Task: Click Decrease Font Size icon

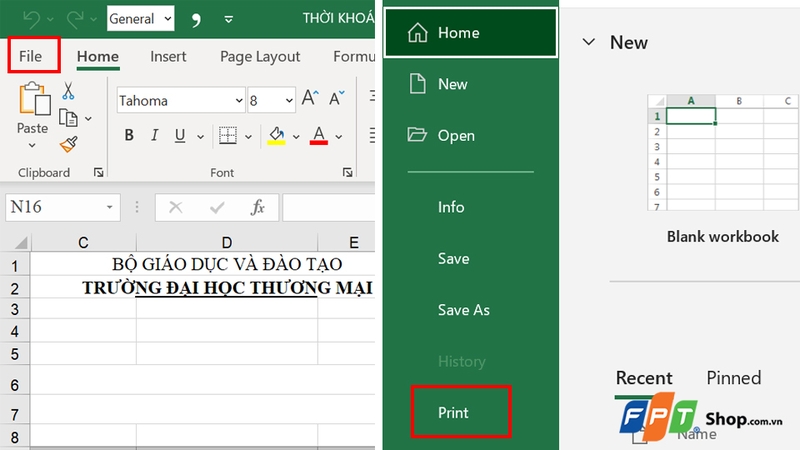Action: click(336, 97)
